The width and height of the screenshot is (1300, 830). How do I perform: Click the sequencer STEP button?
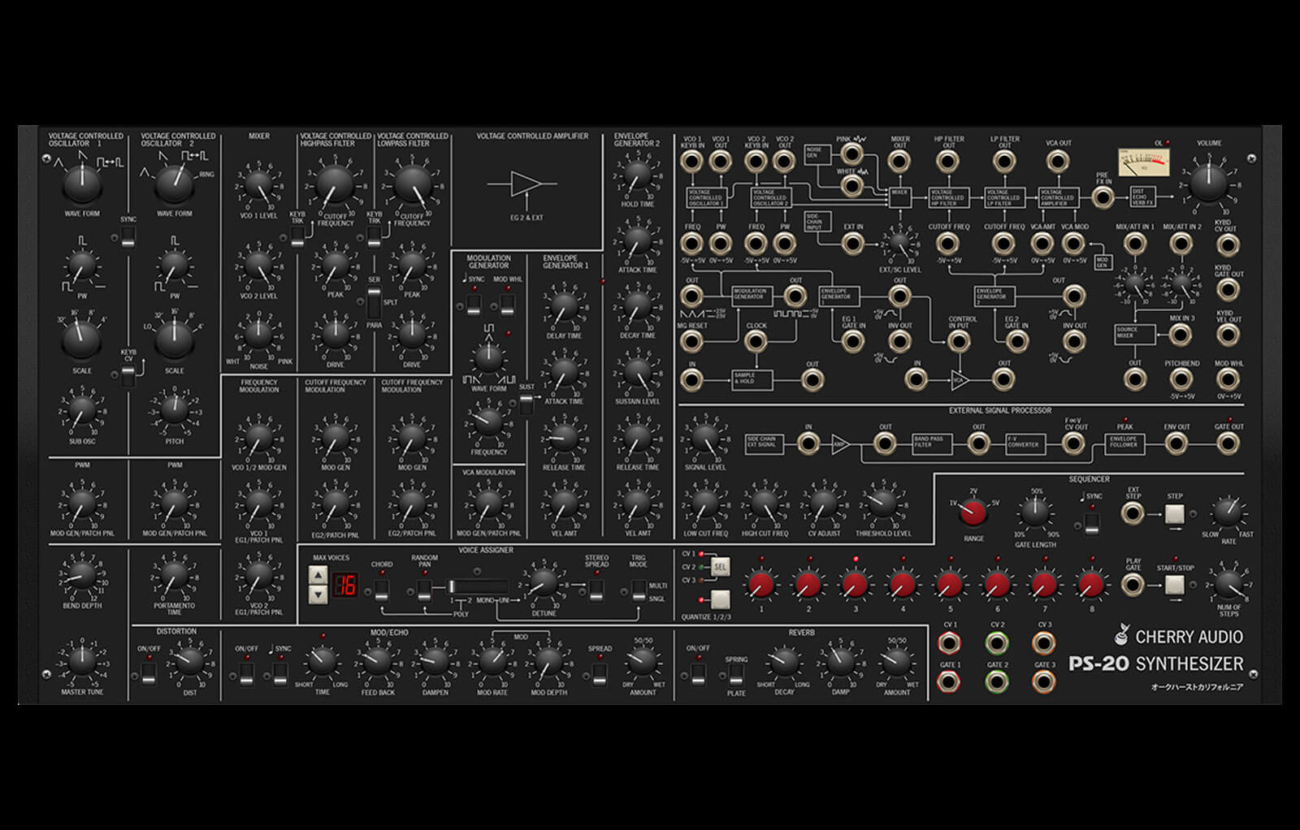pos(1175,514)
